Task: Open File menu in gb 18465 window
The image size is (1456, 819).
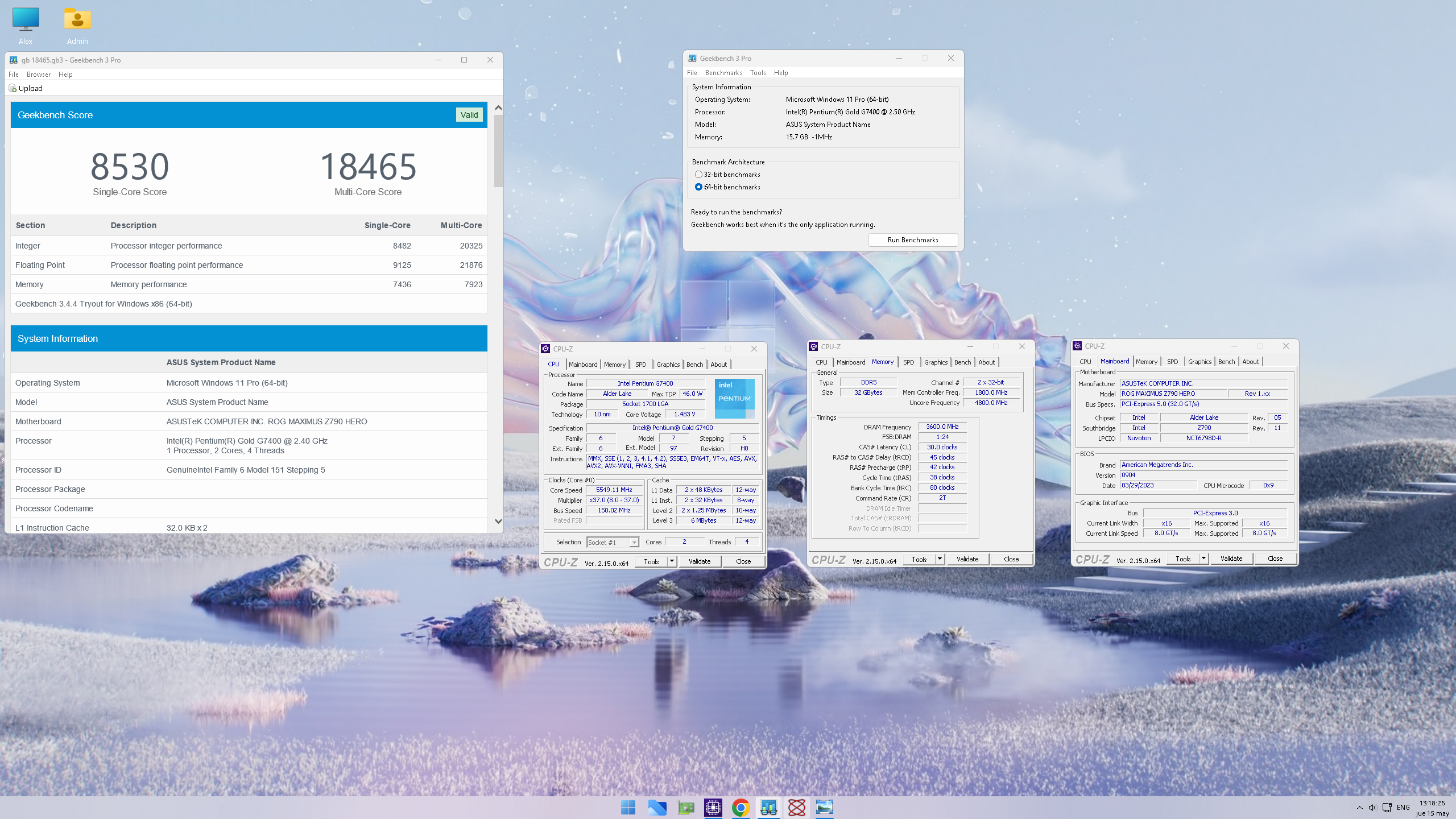Action: [14, 75]
